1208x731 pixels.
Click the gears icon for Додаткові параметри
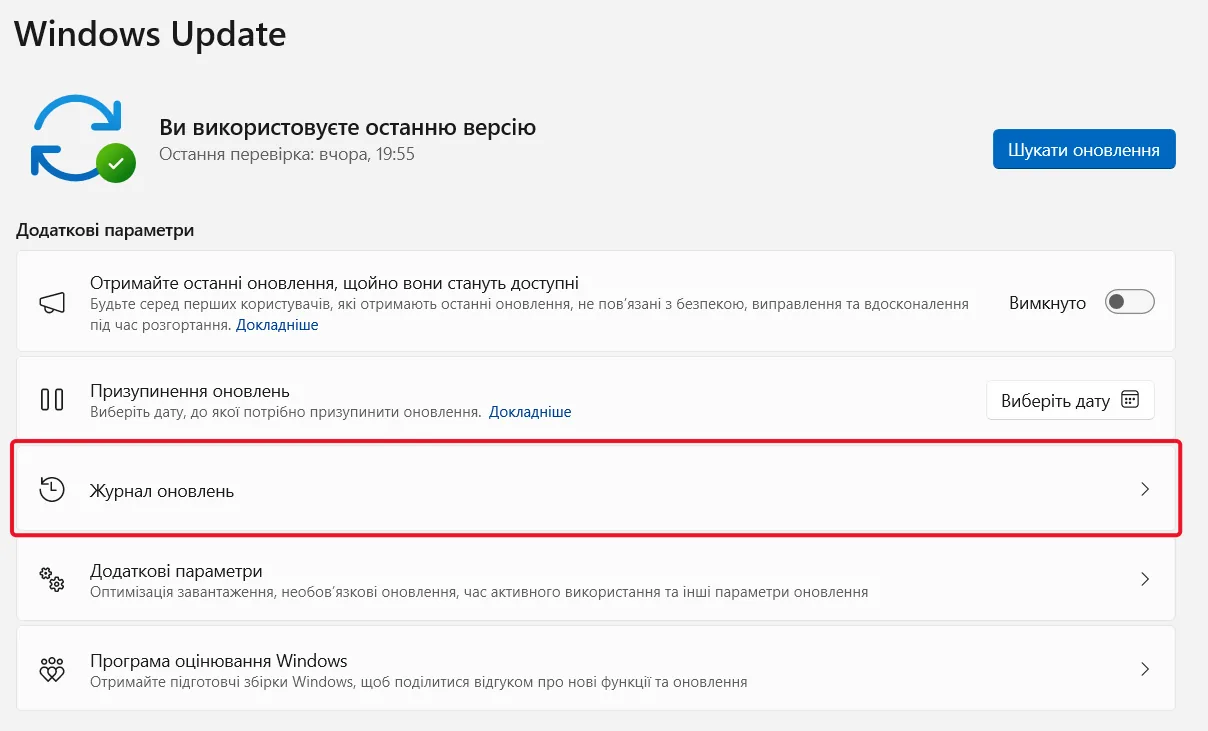pos(52,579)
